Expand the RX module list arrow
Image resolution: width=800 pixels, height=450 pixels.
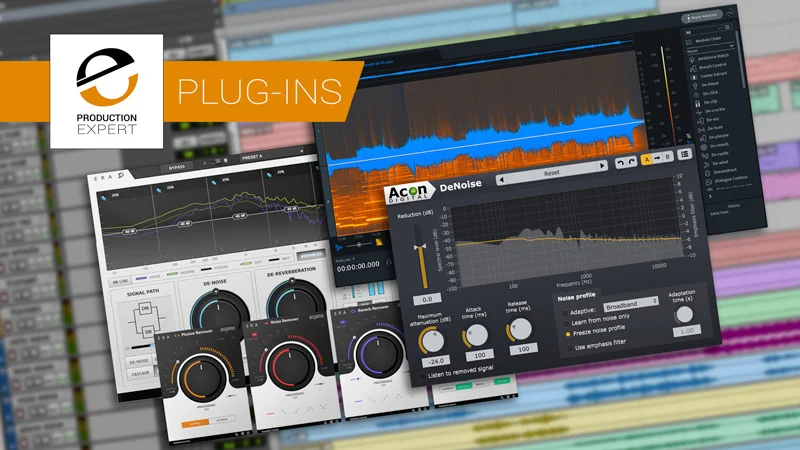click(x=710, y=196)
